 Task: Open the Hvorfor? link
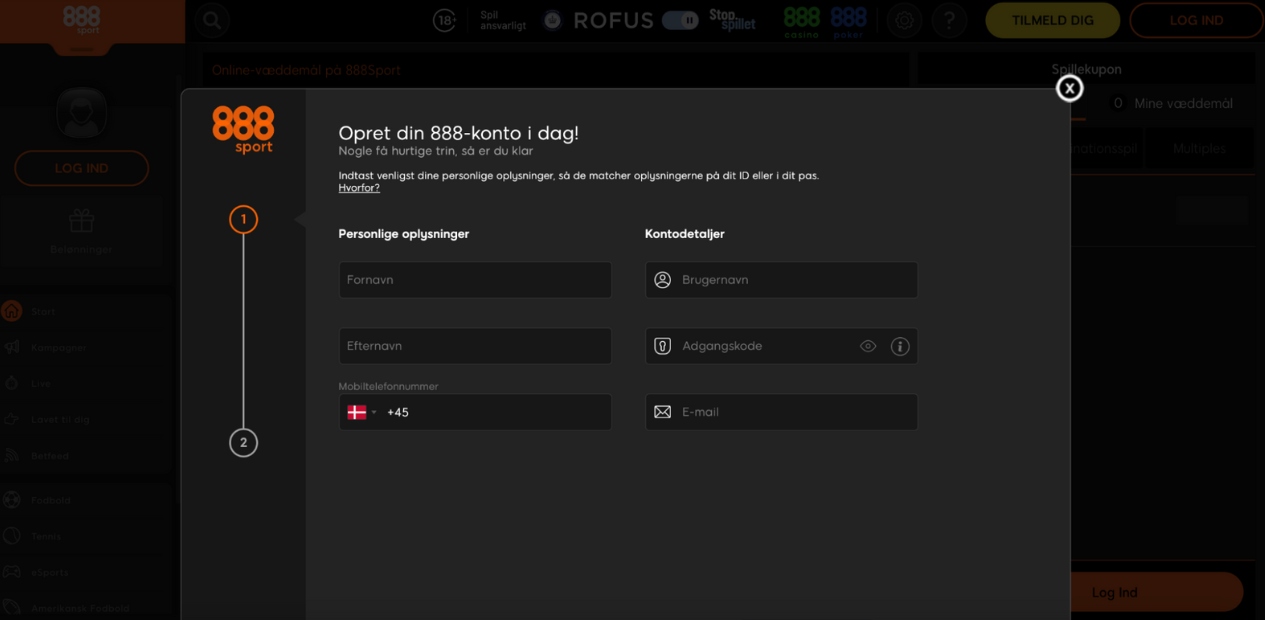[359, 188]
